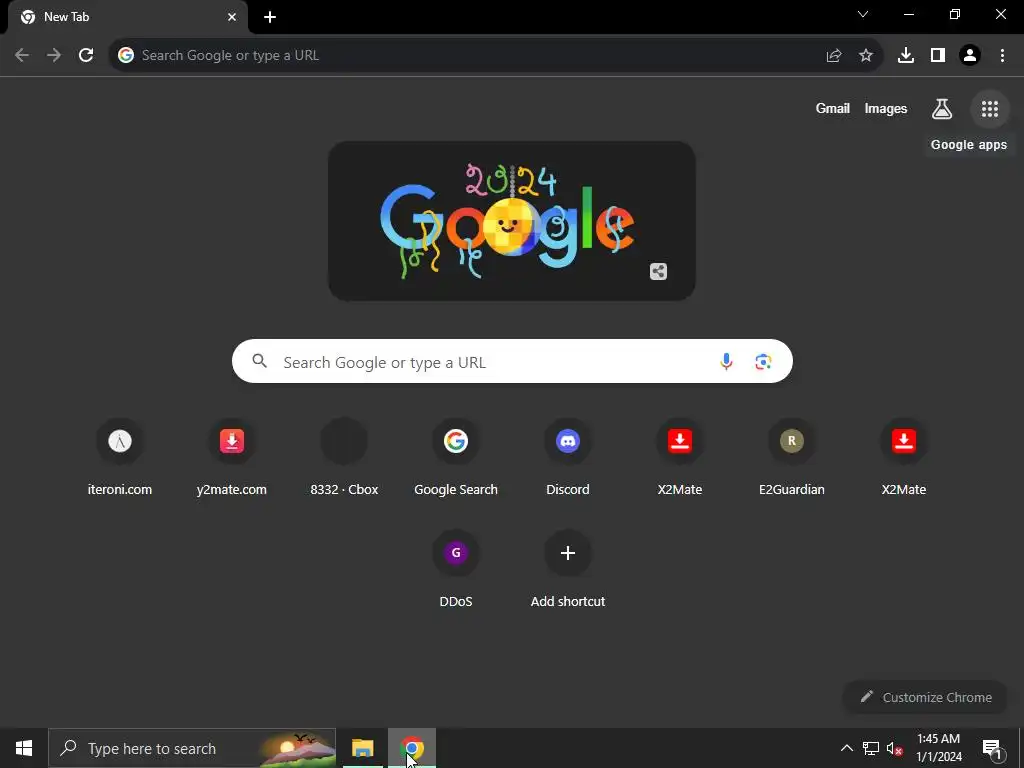Reload the page

tap(86, 56)
